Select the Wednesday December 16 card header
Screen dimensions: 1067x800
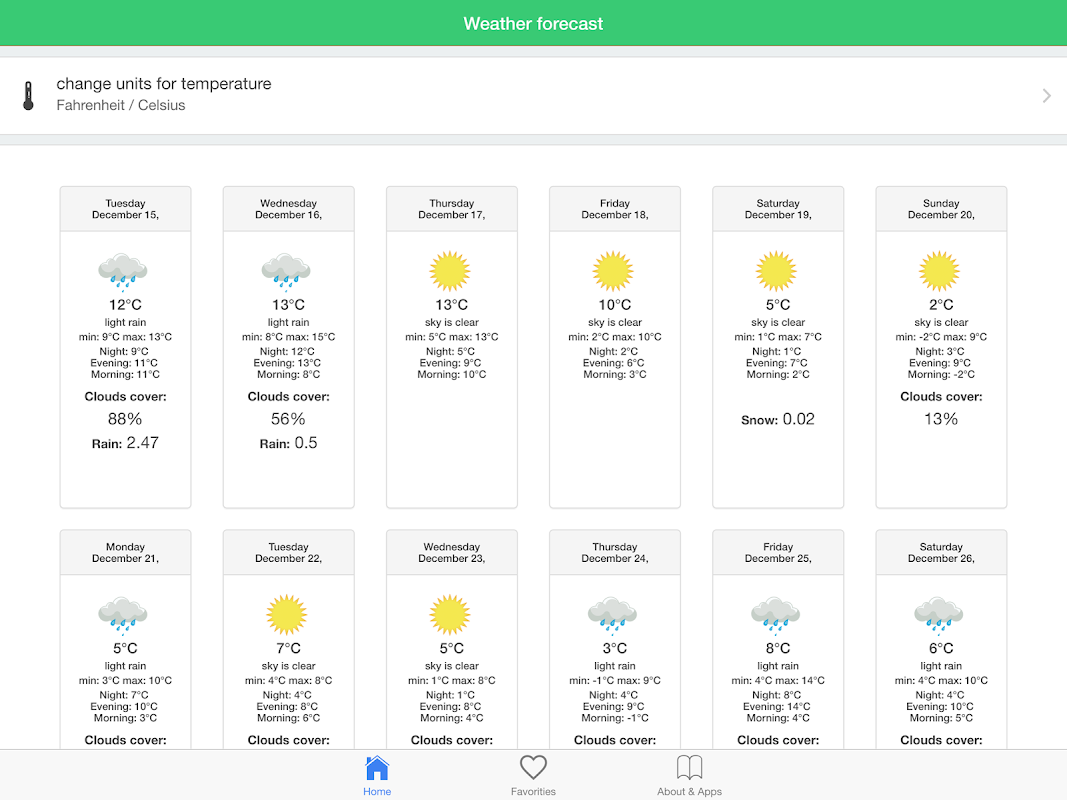289,209
